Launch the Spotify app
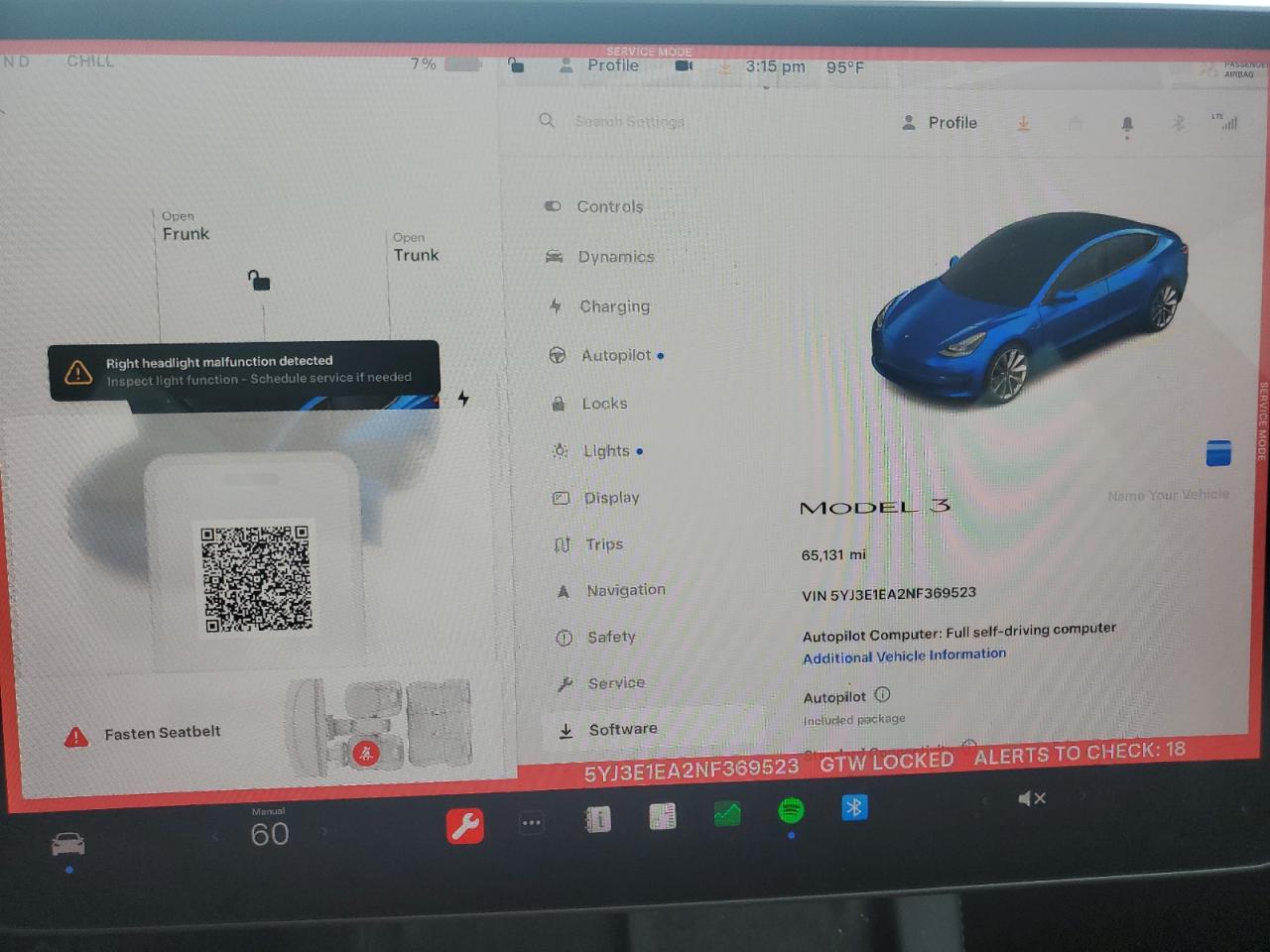Screen dimensions: 1270x952 [x=791, y=811]
